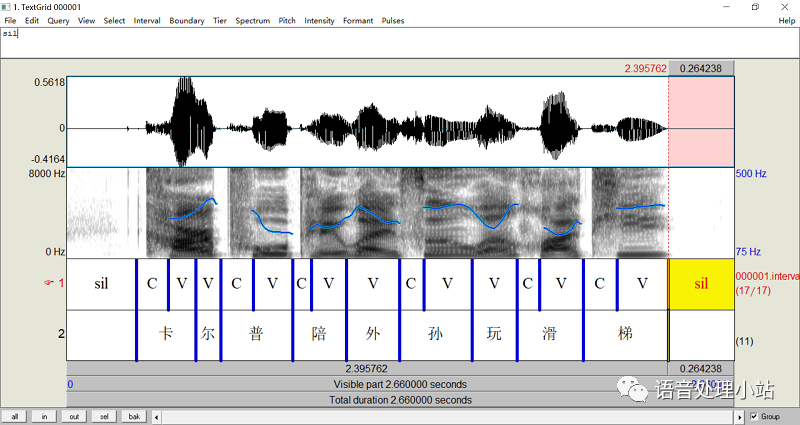Screen dimensions: 800x425
Task: Open the View menu
Action: click(86, 21)
